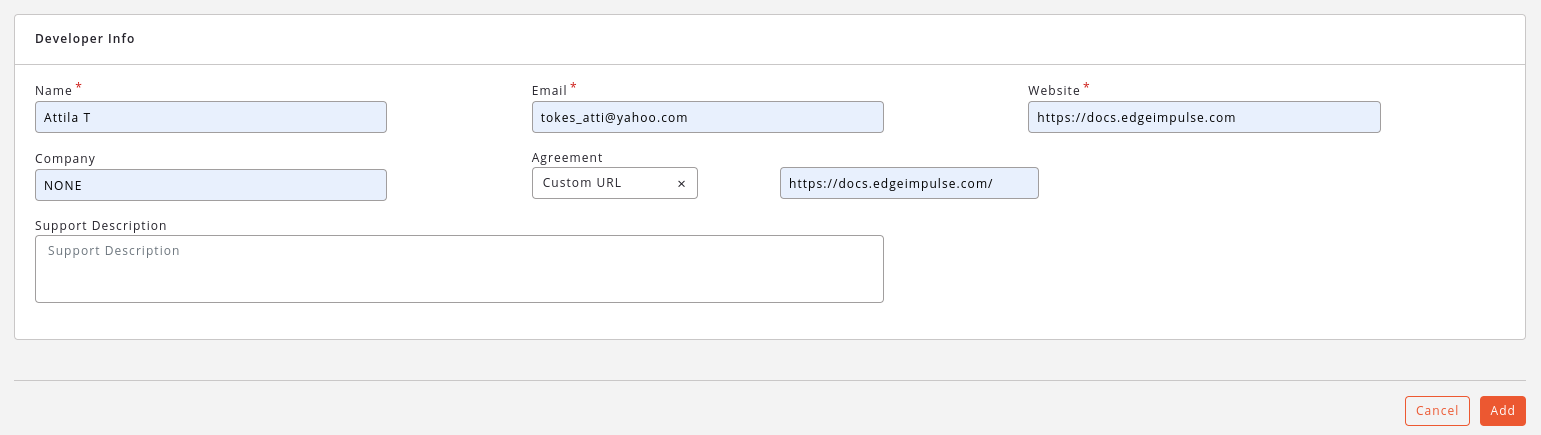Image resolution: width=1541 pixels, height=435 pixels.
Task: Clear the Custom URL agreement selection
Action: click(681, 184)
